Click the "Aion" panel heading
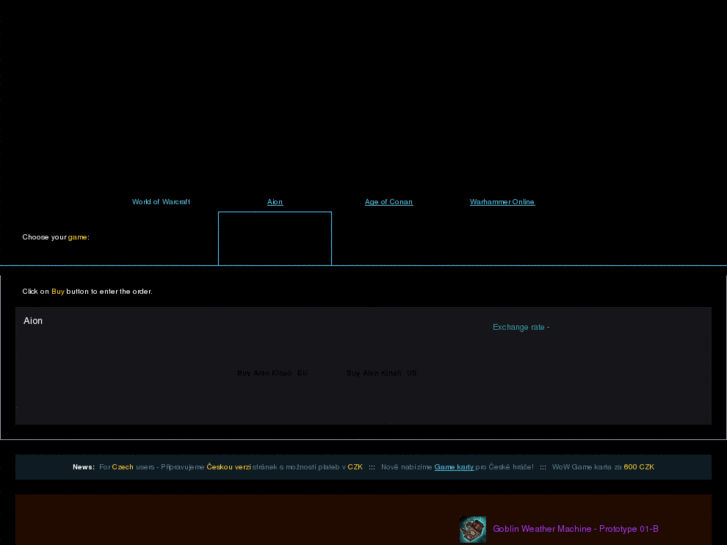This screenshot has width=727, height=545. click(x=33, y=321)
